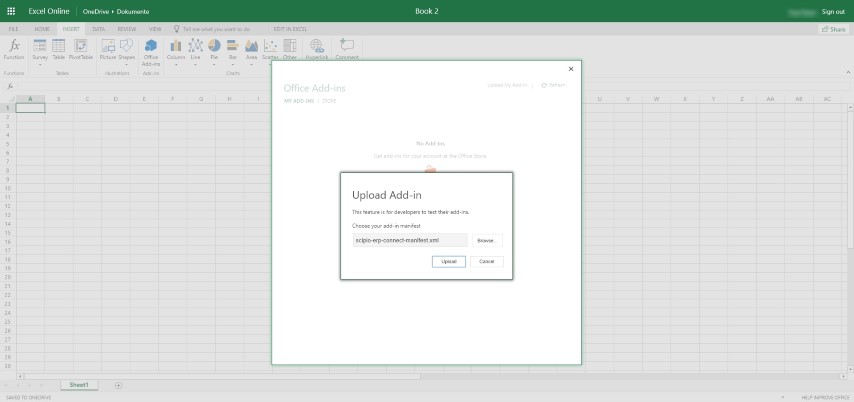The image size is (854, 402).
Task: Open the Office Add-ins ribbon icon
Action: [x=151, y=49]
